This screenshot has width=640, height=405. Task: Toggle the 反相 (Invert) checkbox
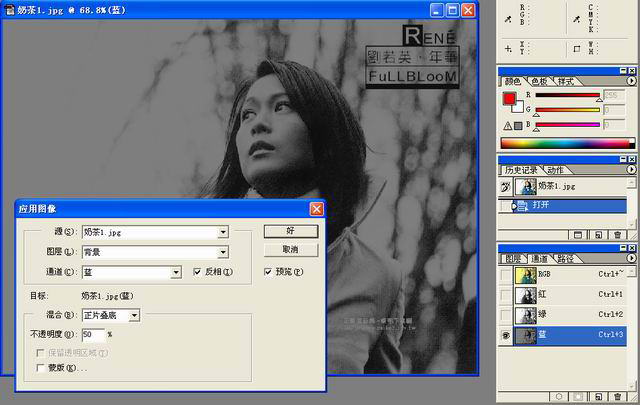pos(197,272)
